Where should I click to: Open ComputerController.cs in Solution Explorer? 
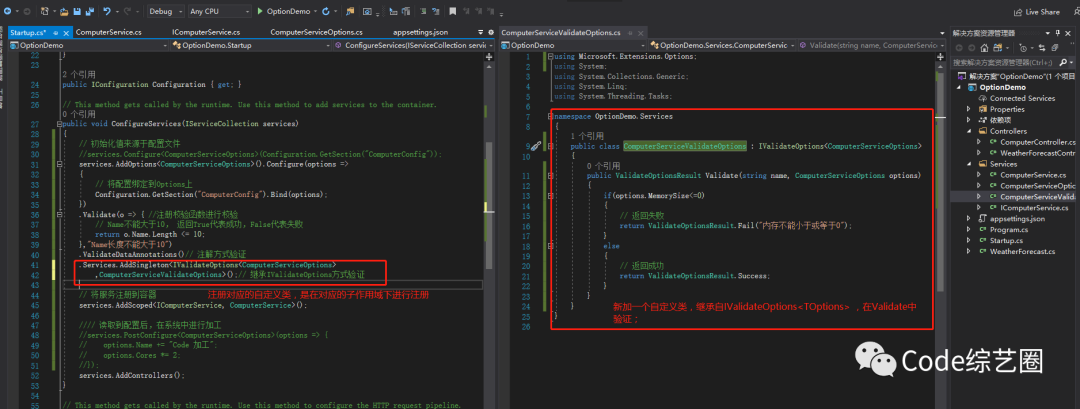coord(1037,142)
